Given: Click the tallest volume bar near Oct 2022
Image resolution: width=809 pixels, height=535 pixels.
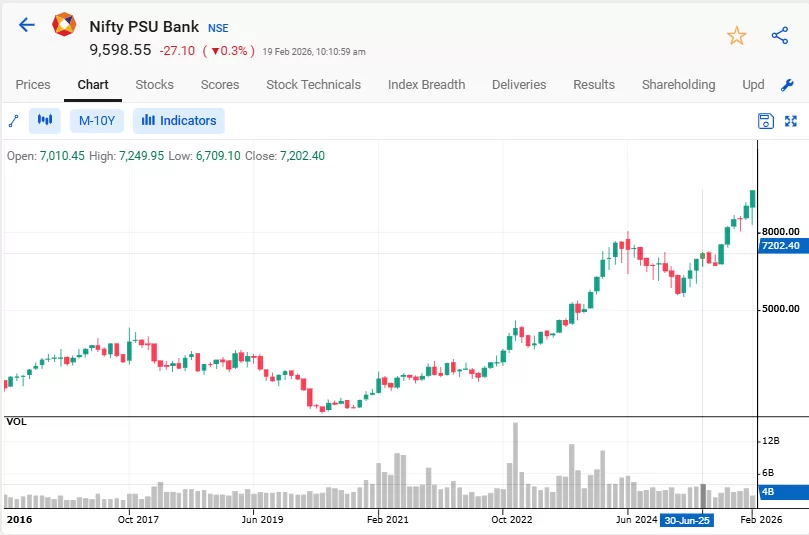Looking at the screenshot, I should (515, 465).
